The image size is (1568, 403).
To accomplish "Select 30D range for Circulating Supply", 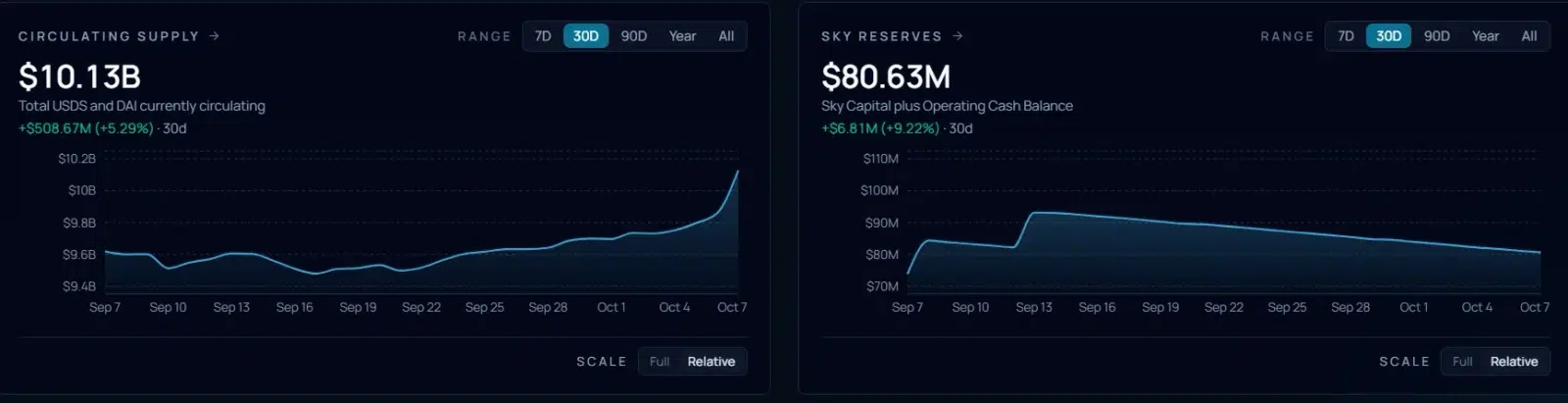I will (x=586, y=36).
